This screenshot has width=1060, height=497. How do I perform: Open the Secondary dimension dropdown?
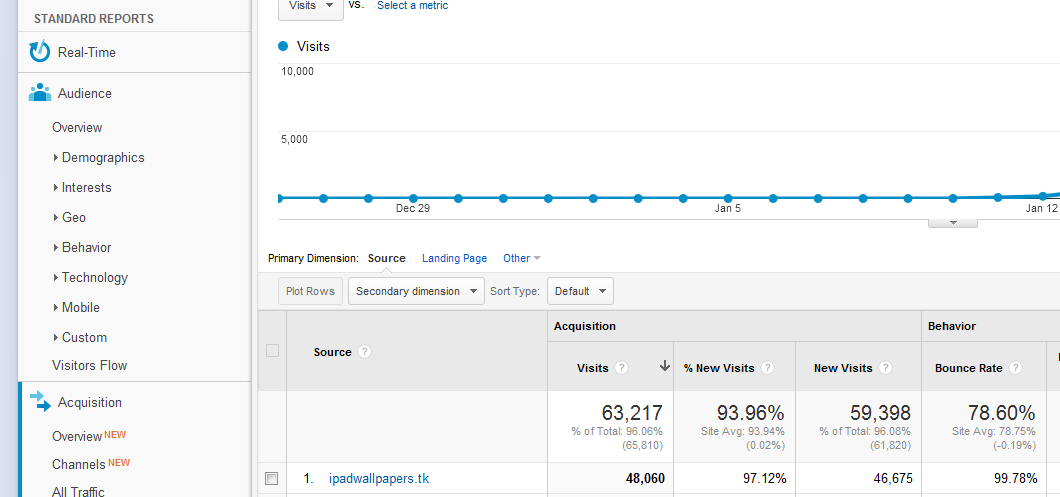click(x=416, y=291)
